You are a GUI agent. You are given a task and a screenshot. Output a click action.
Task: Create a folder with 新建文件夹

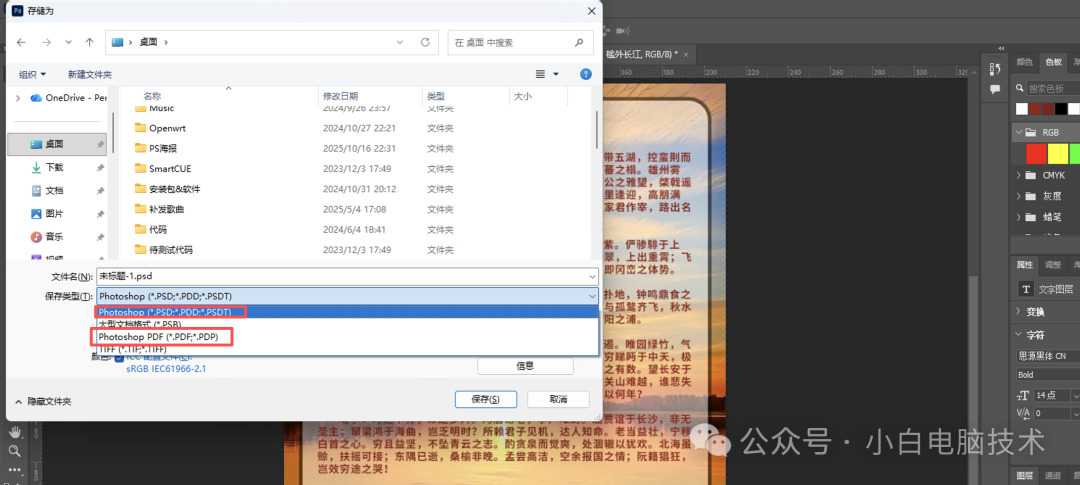pos(90,74)
